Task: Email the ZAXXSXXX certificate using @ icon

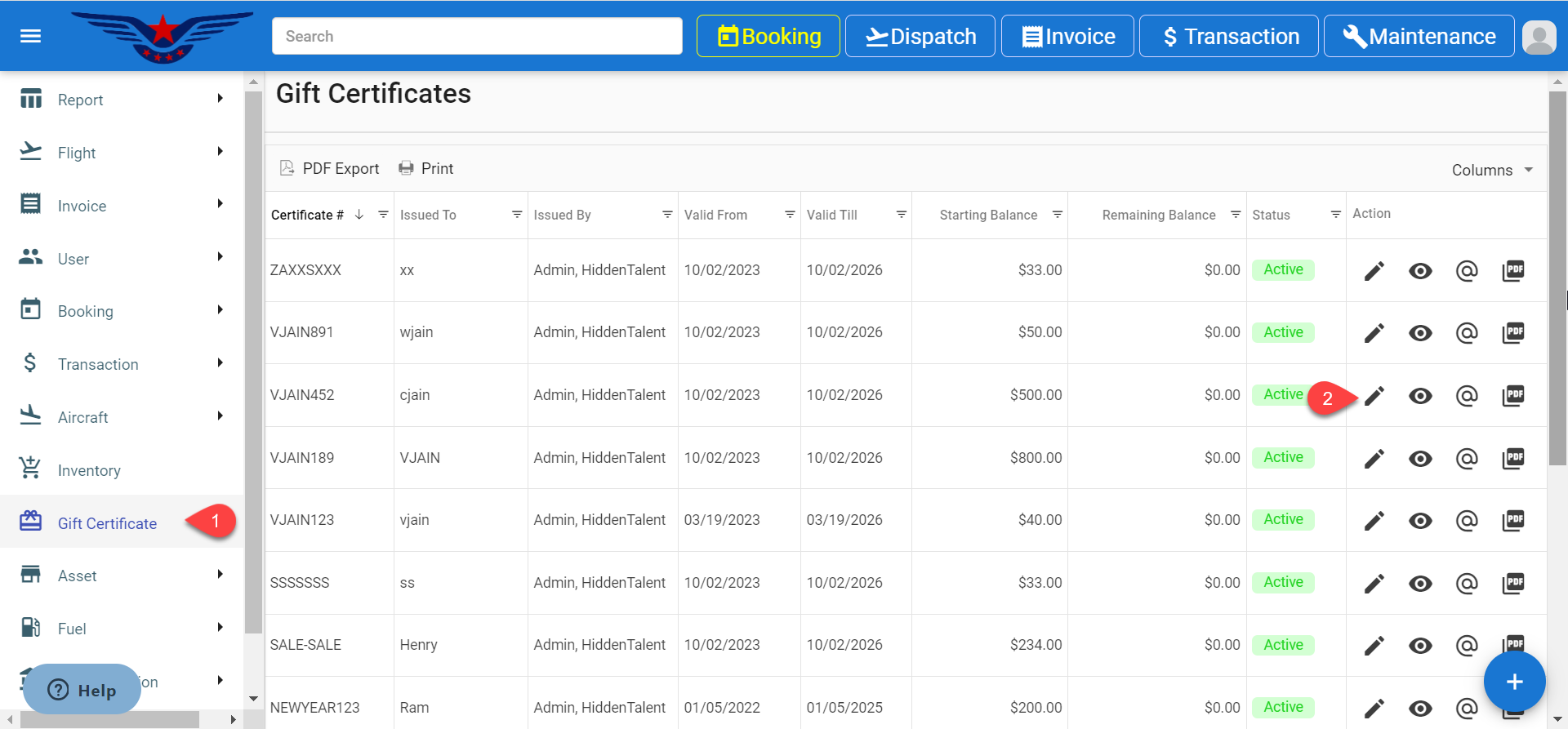Action: click(1467, 270)
